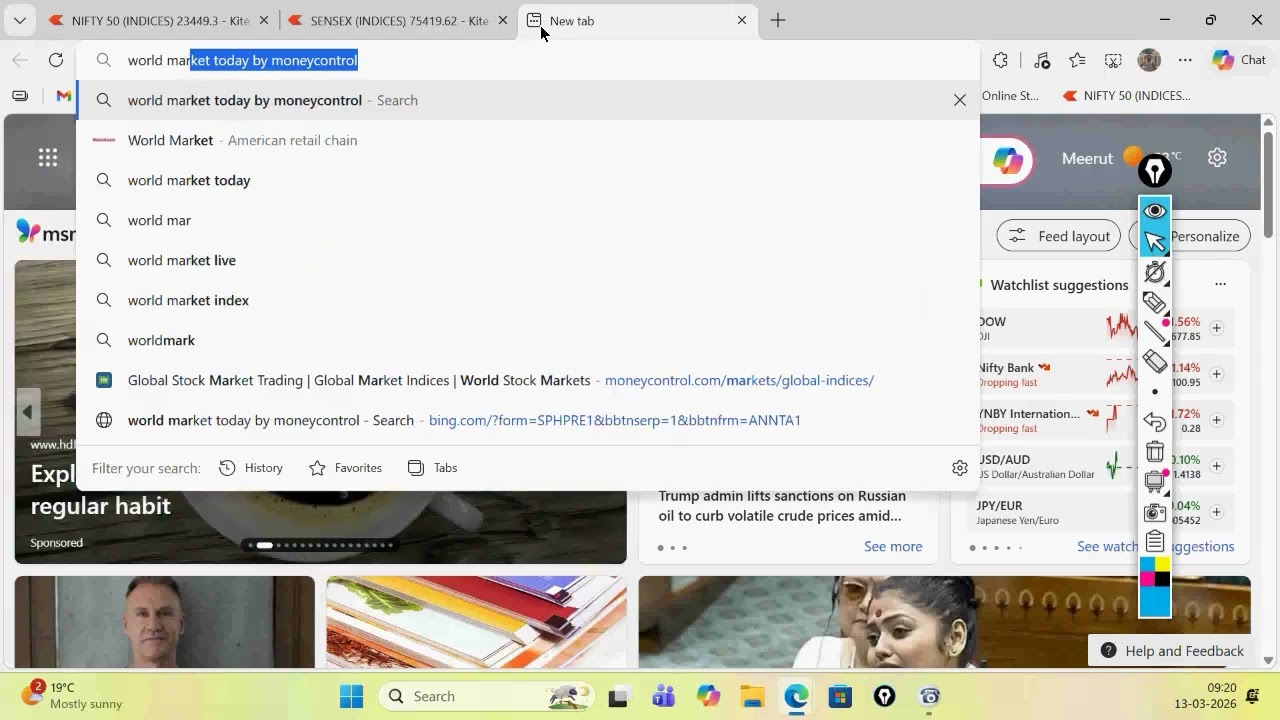Select the cursor mode arrow tool
Screen dimensions: 1280x720
point(1155,241)
